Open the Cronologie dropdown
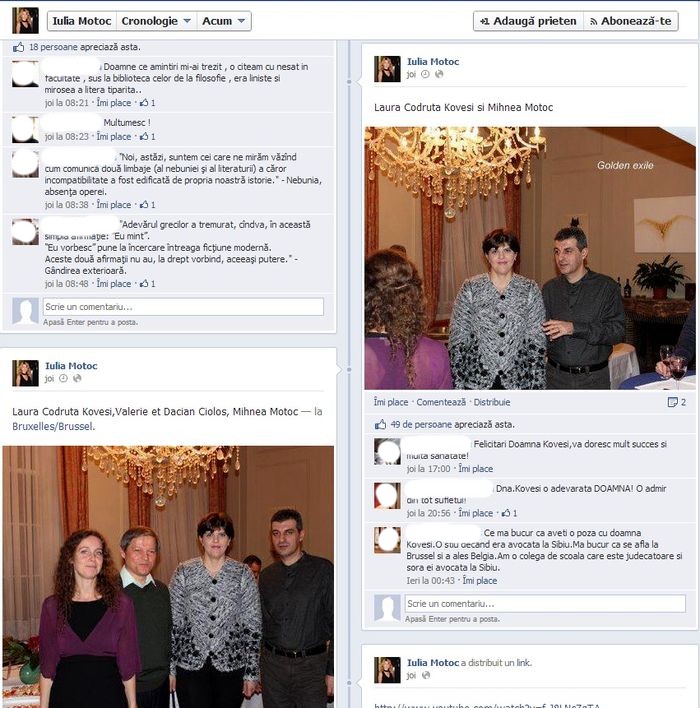700x708 pixels. click(x=156, y=21)
